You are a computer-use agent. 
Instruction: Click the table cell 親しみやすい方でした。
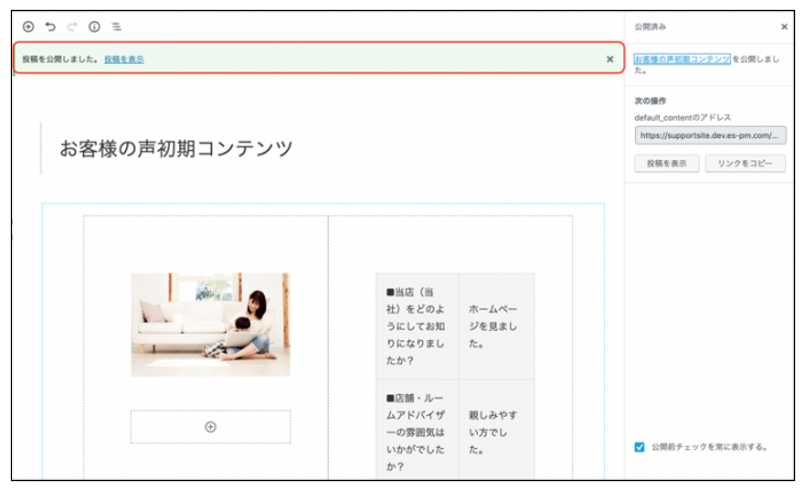494,432
